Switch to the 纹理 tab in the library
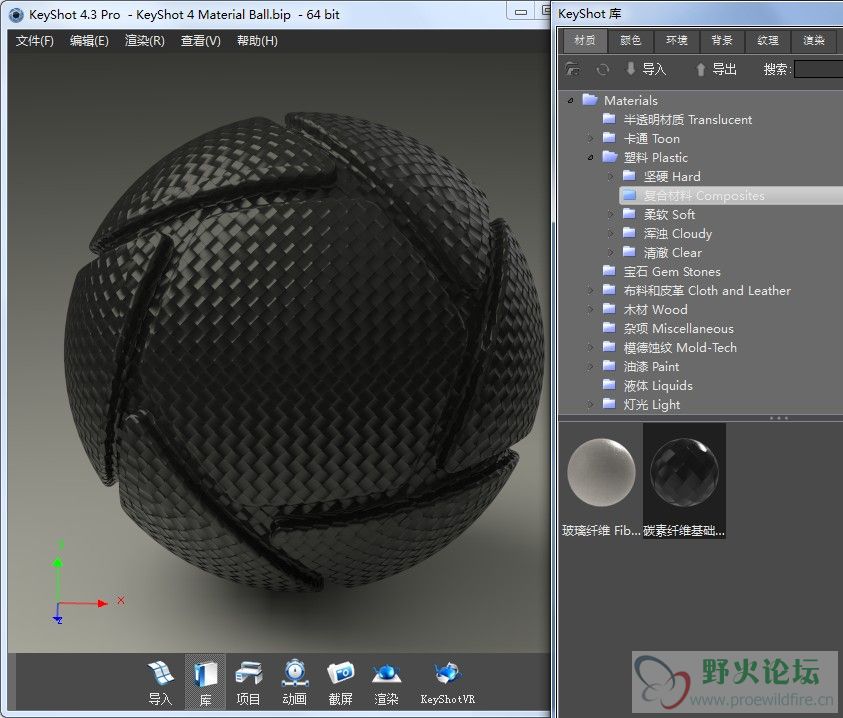This screenshot has width=843, height=718. point(768,40)
